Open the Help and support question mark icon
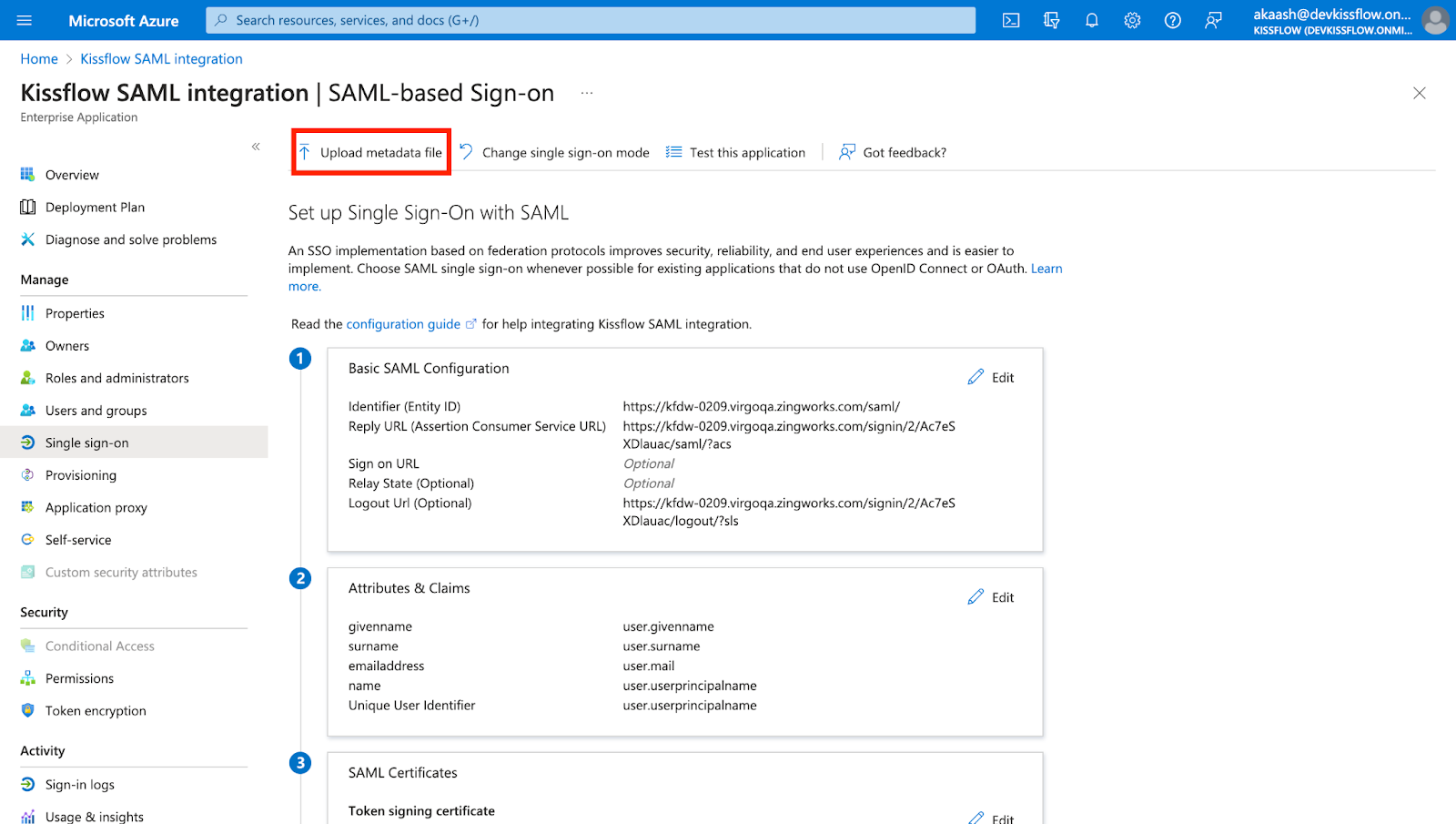Image resolution: width=1456 pixels, height=824 pixels. (x=1172, y=19)
